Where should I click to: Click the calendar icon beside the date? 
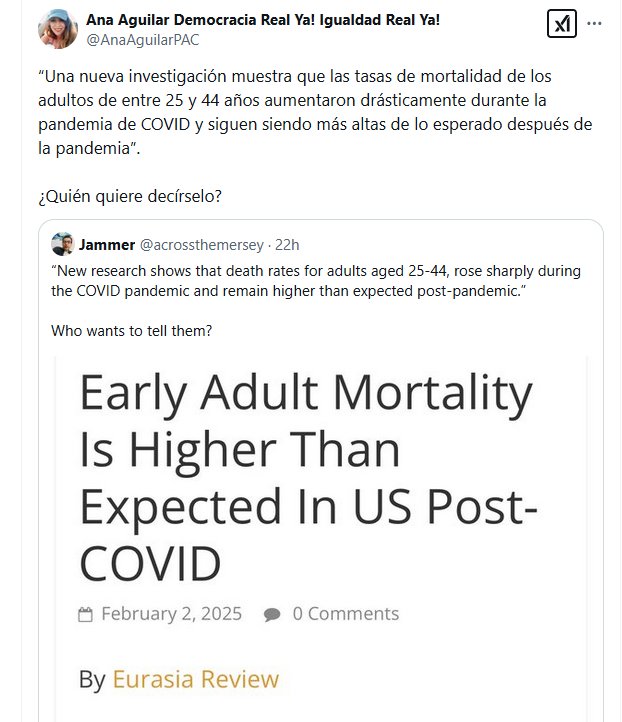[x=86, y=614]
